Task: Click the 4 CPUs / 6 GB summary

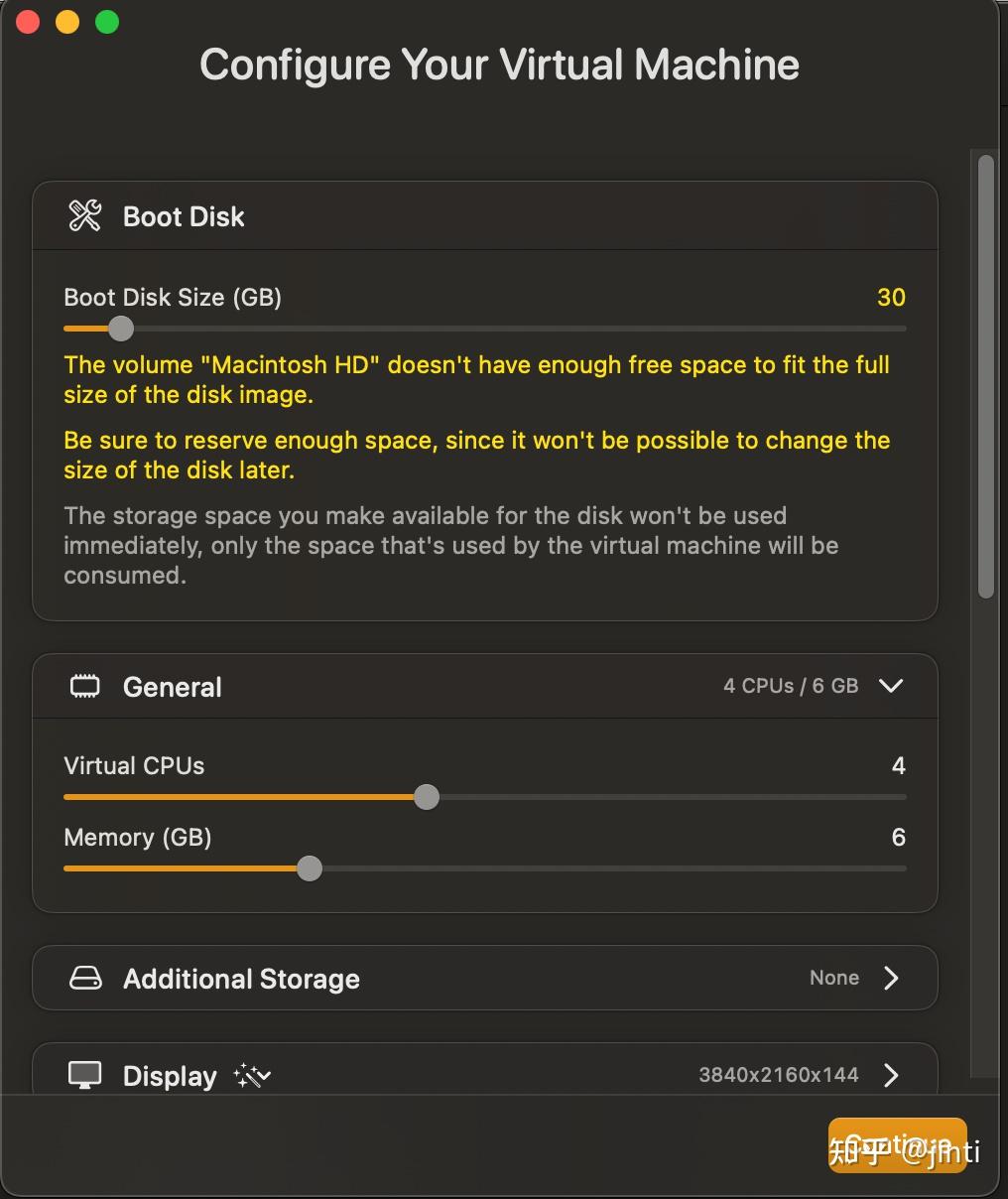Action: click(x=791, y=686)
